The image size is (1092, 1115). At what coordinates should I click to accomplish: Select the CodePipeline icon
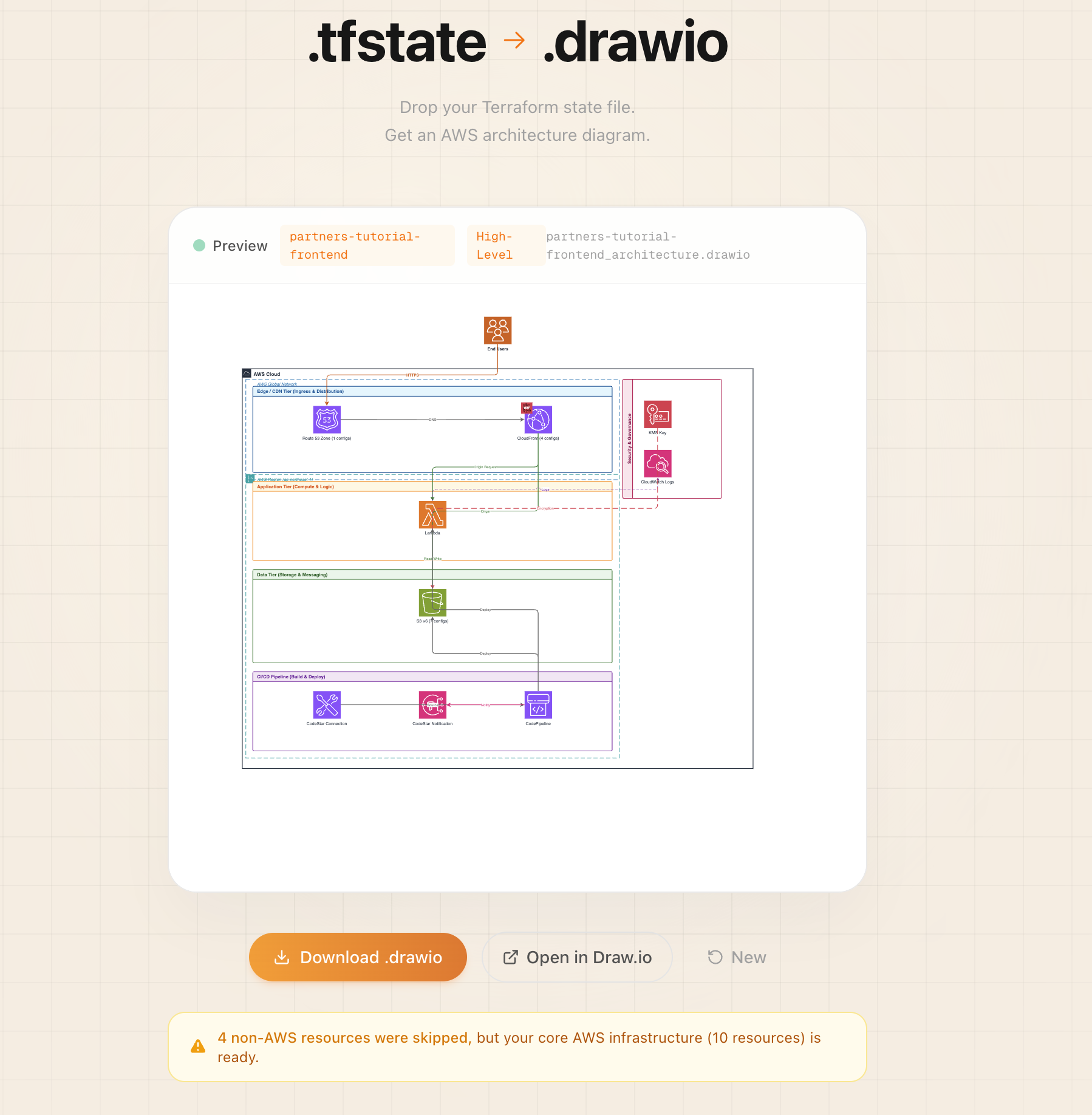coord(538,705)
